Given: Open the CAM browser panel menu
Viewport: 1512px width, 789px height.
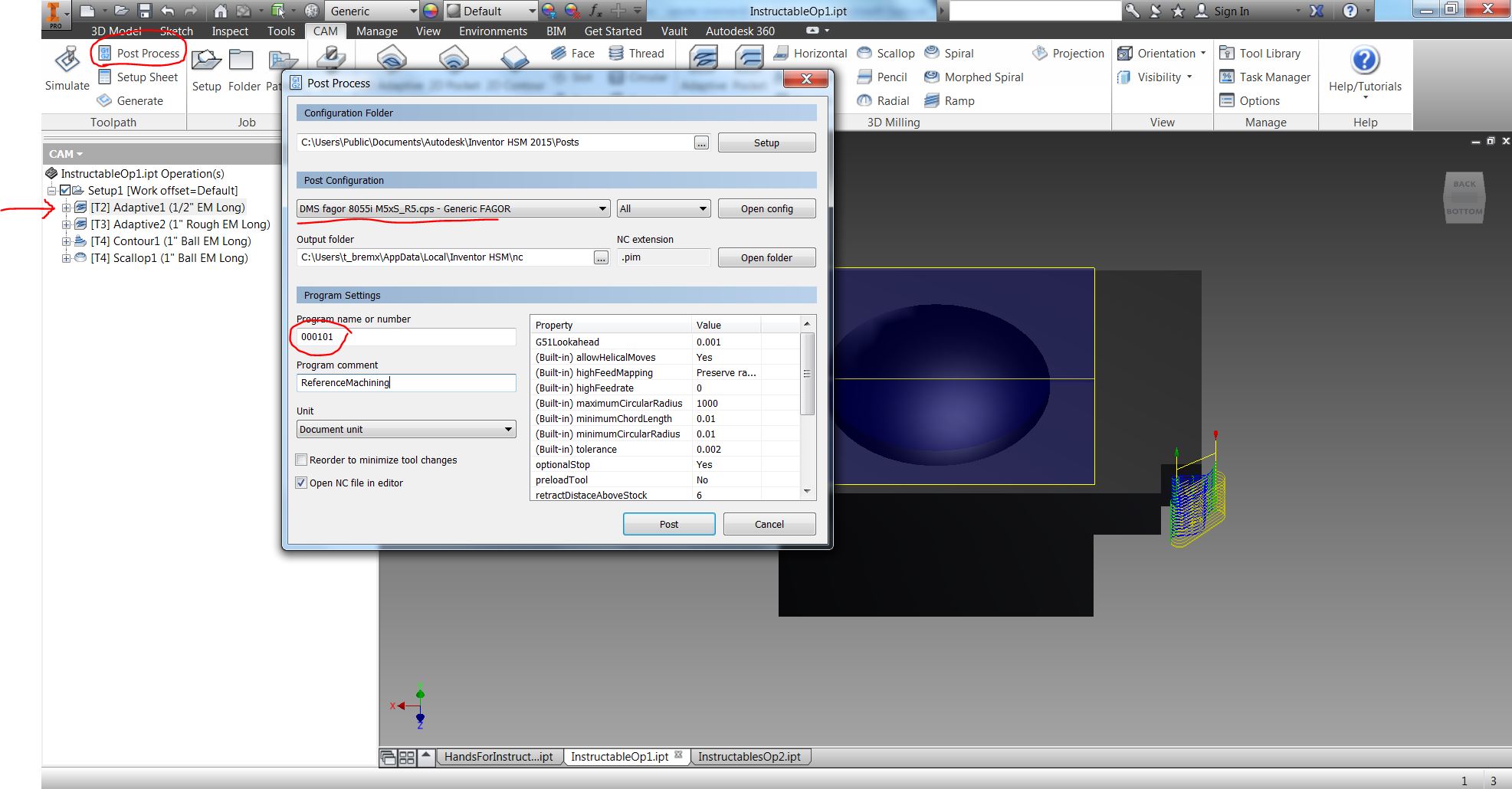Looking at the screenshot, I should 66,154.
